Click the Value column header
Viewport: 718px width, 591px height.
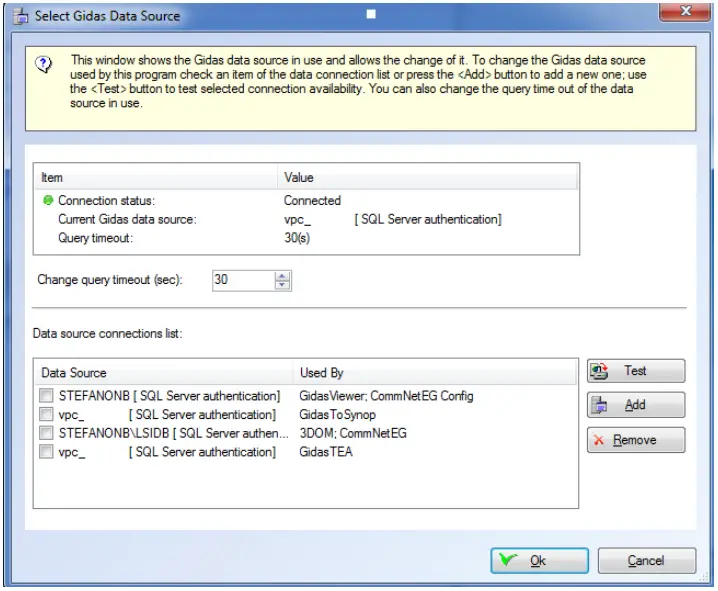[427, 178]
